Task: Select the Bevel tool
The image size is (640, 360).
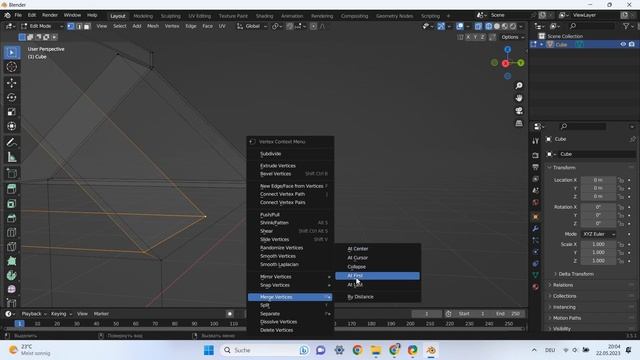Action: (x=11, y=218)
